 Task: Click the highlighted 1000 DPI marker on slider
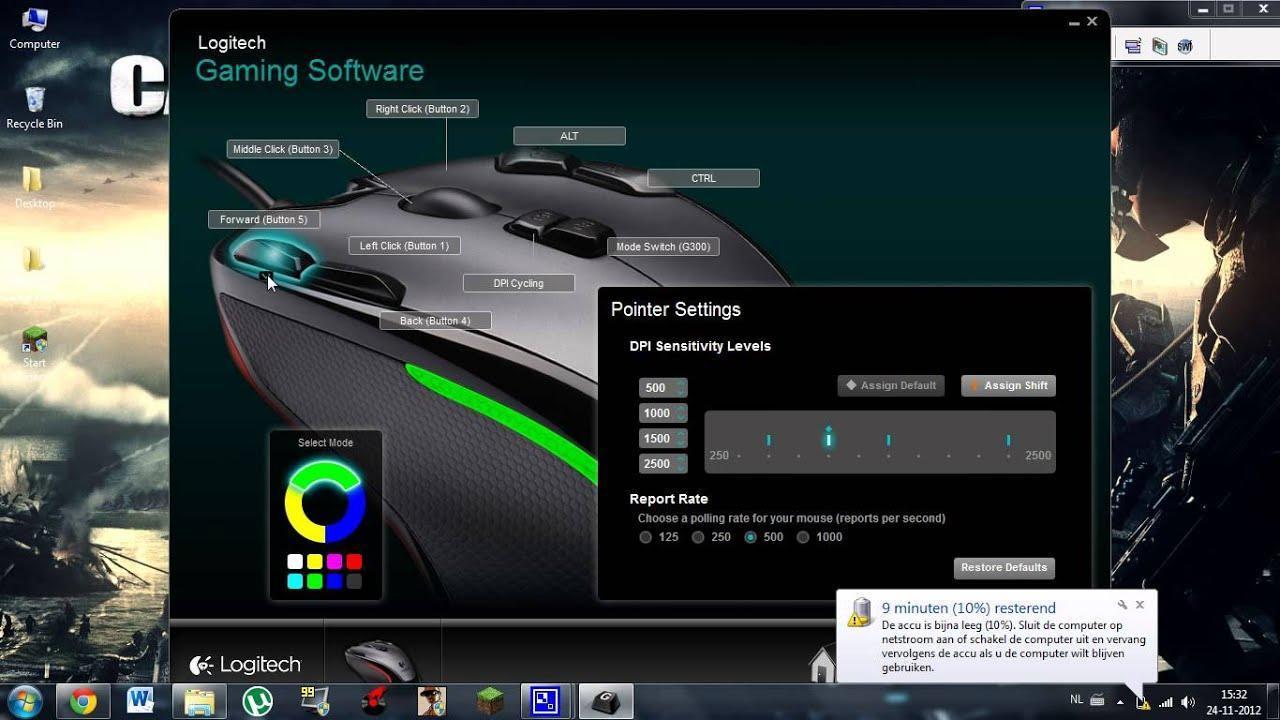point(828,439)
